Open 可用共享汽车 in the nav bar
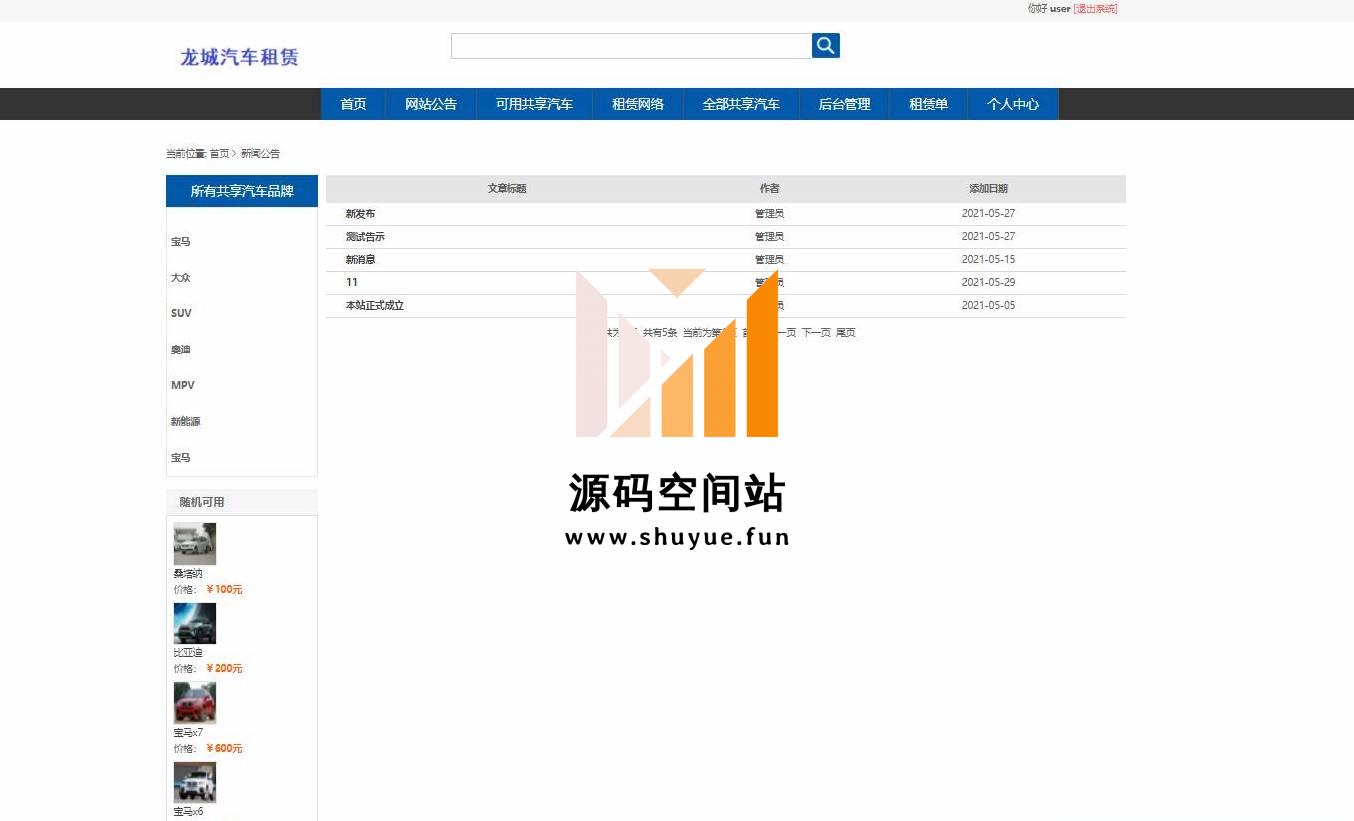1354x821 pixels. [x=534, y=104]
